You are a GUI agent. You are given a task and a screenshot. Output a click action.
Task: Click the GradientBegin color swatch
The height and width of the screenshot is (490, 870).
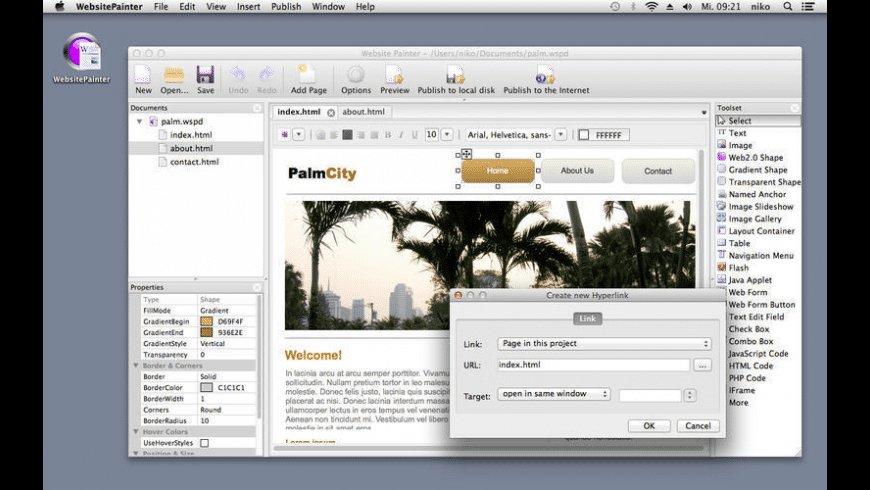point(207,321)
